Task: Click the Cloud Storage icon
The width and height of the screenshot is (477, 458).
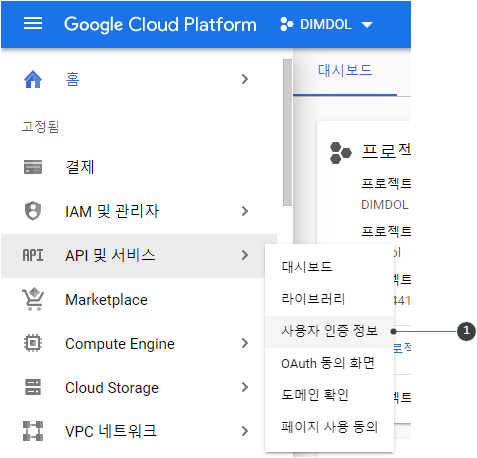Action: coord(33,387)
